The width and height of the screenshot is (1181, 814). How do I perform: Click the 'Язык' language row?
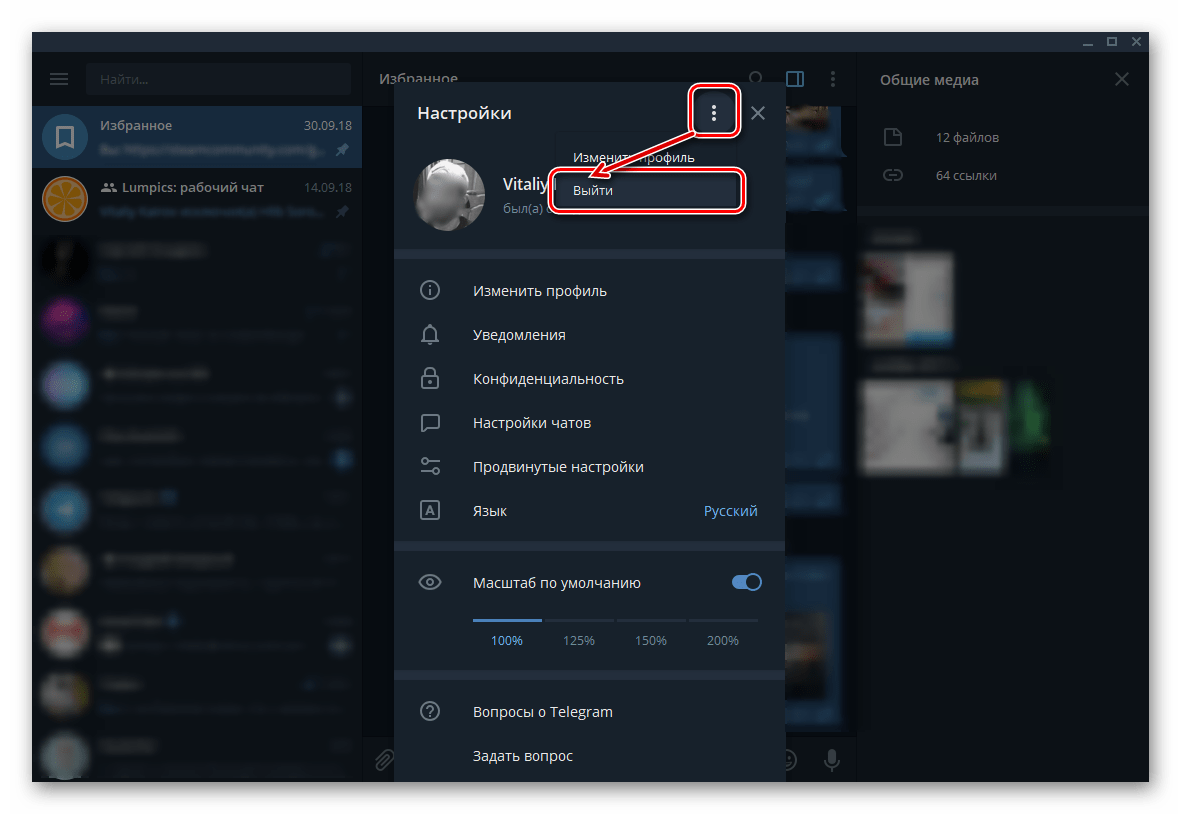[x=589, y=511]
